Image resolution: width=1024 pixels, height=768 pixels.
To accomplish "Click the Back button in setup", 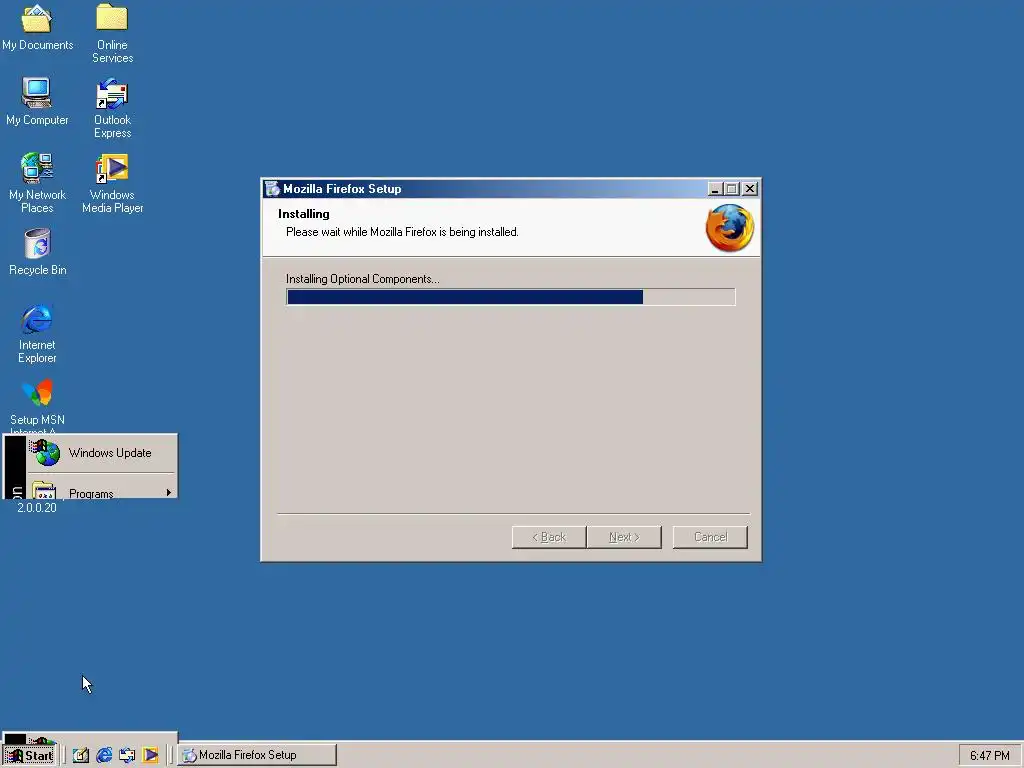I will pyautogui.click(x=549, y=537).
